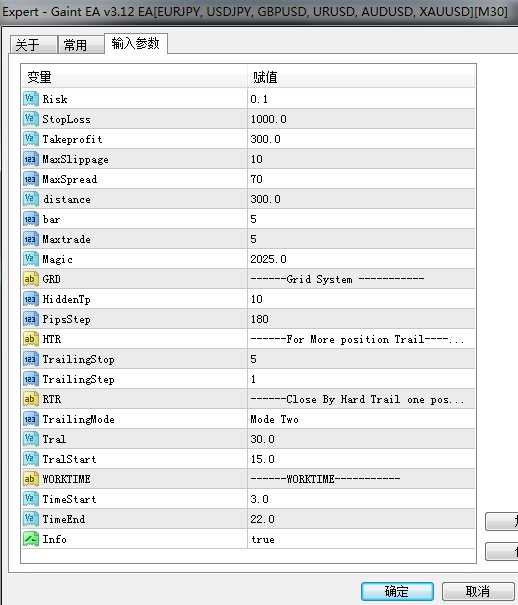Viewport: 518px width, 605px height.
Task: Click the Risk variable type icon
Action: pos(30,99)
